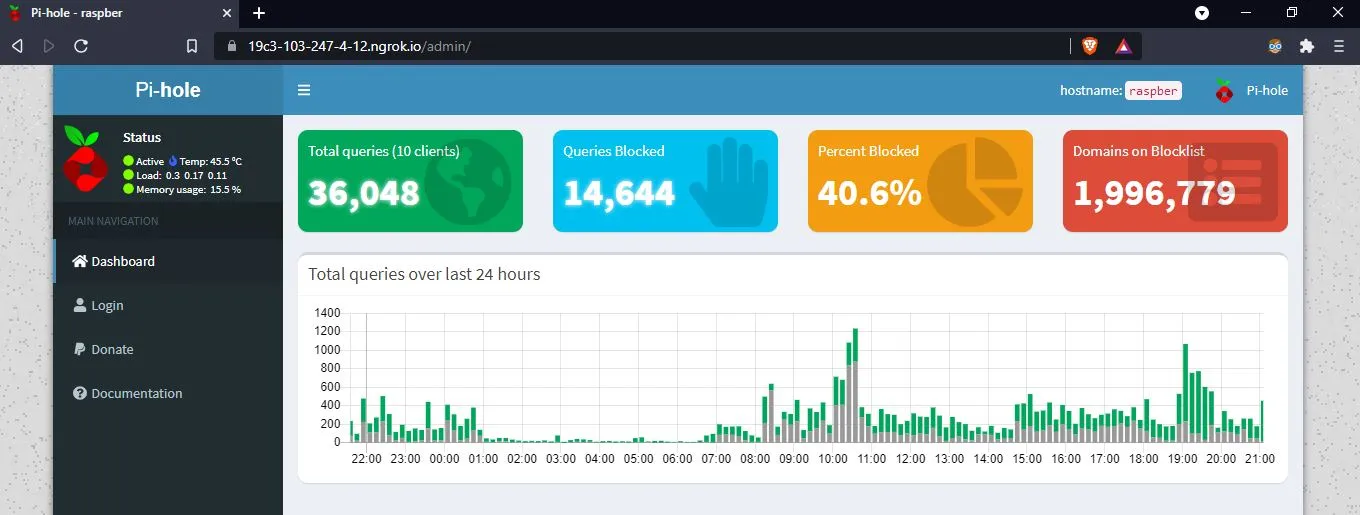This screenshot has width=1360, height=515.
Task: Click the Total queries green card
Action: pos(410,181)
